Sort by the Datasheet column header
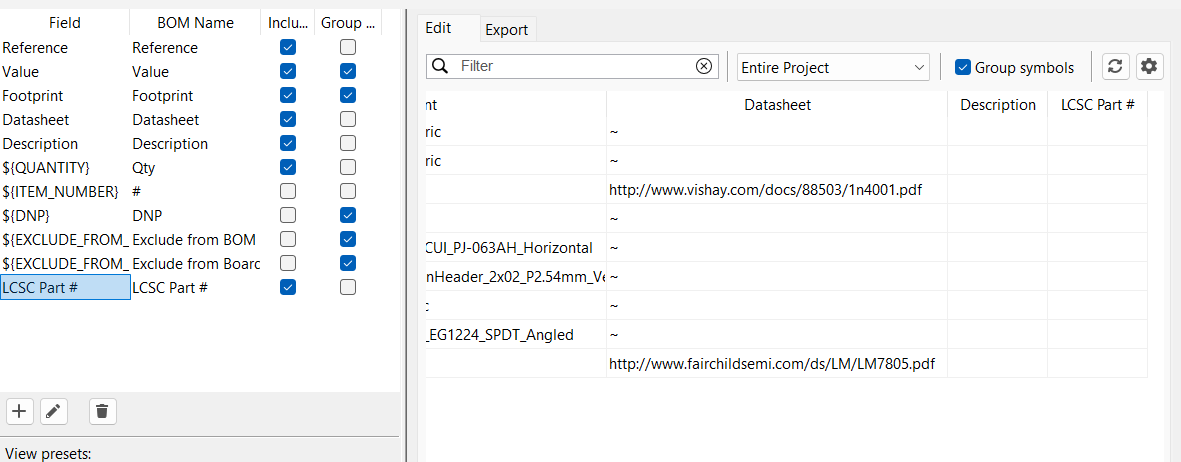Image resolution: width=1181 pixels, height=462 pixels. [777, 105]
